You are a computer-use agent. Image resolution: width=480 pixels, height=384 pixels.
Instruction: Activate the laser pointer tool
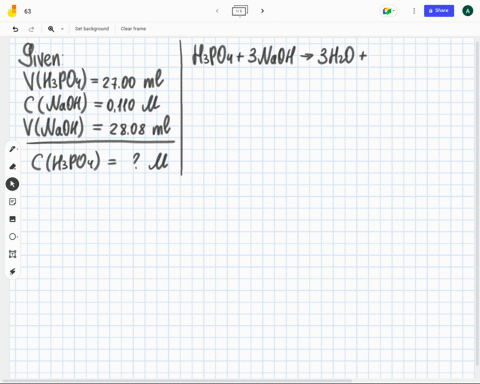point(12,272)
